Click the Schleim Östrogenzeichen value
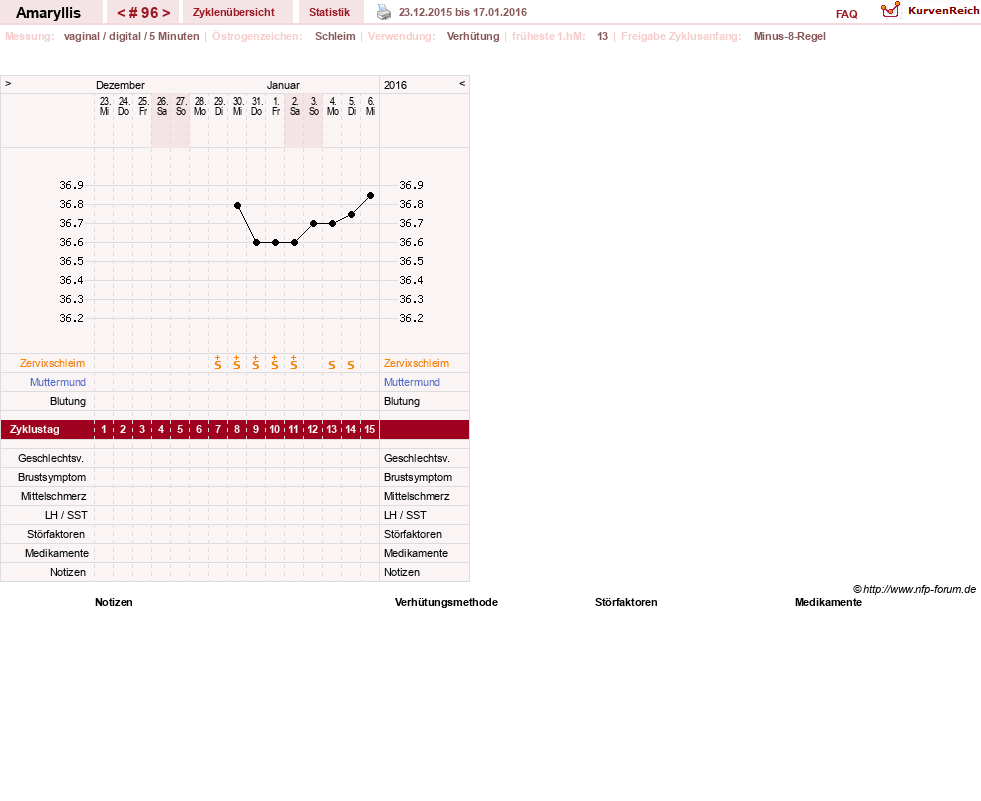 tap(335, 36)
